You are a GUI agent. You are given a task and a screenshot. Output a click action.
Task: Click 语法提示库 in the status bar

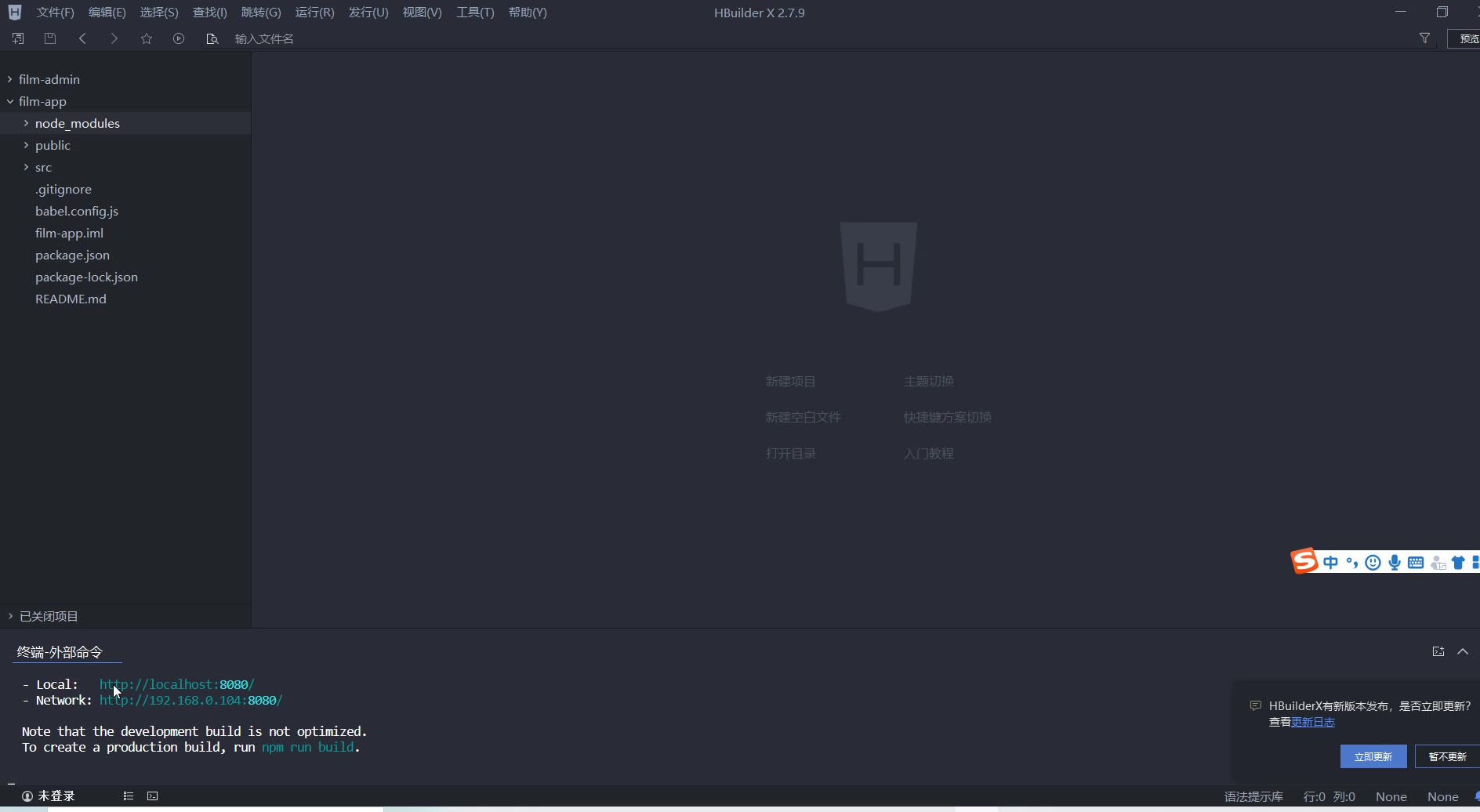1253,796
